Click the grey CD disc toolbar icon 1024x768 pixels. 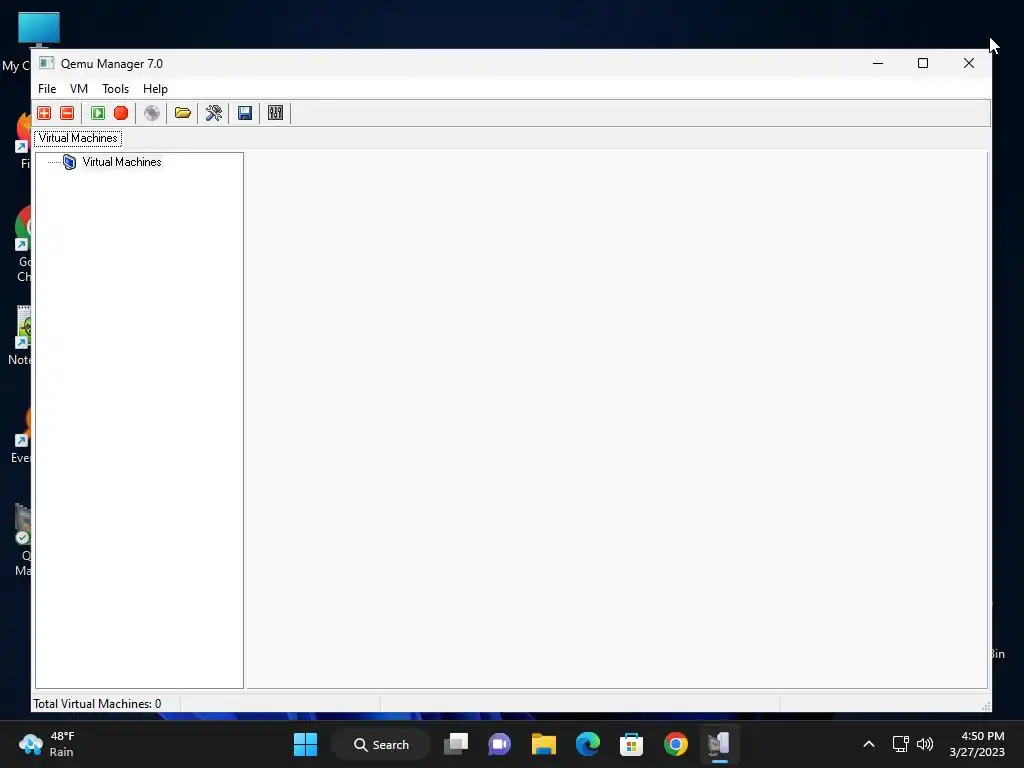152,113
